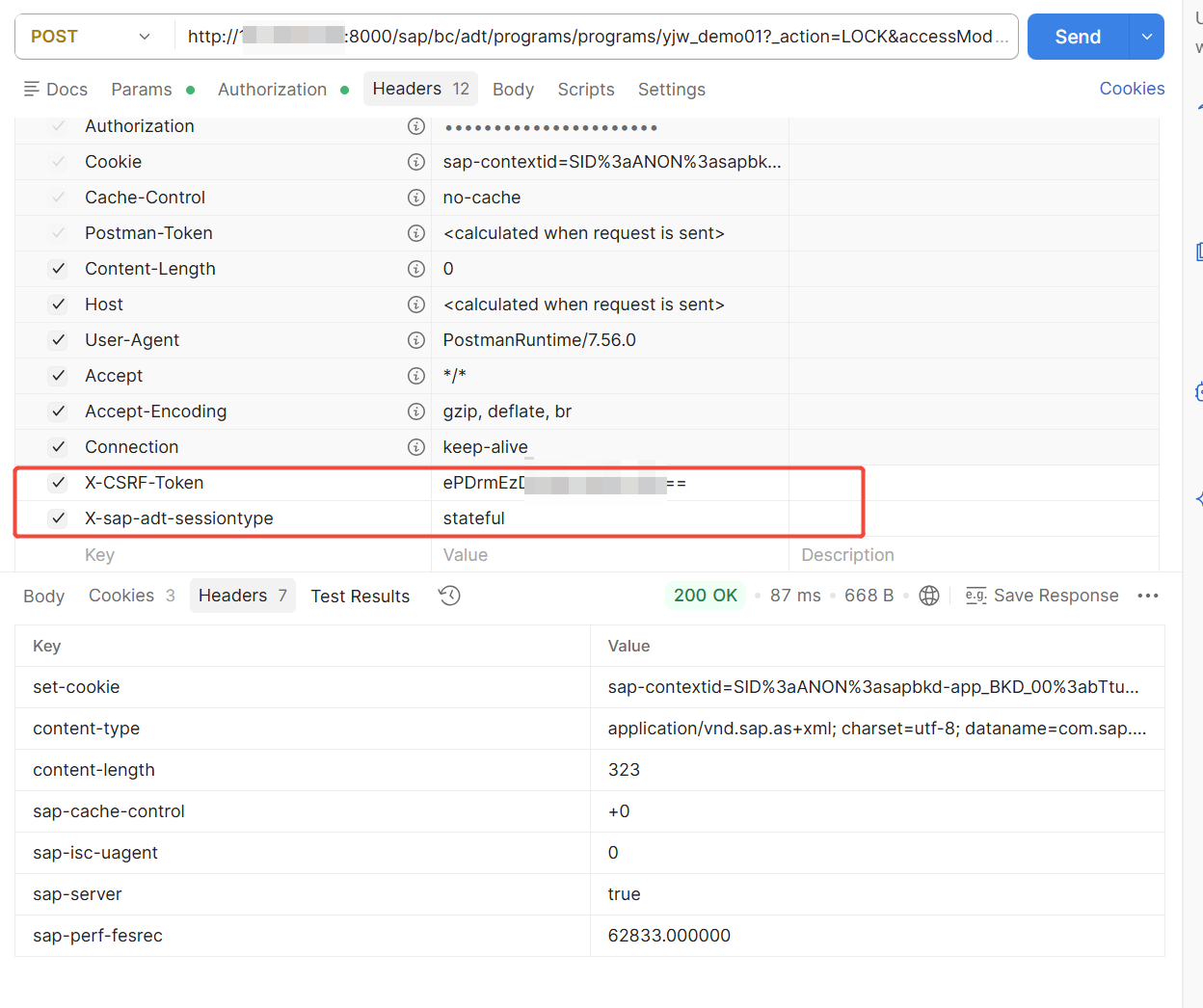The width and height of the screenshot is (1203, 1008).
Task: Click the stateful value cell
Action: point(609,518)
